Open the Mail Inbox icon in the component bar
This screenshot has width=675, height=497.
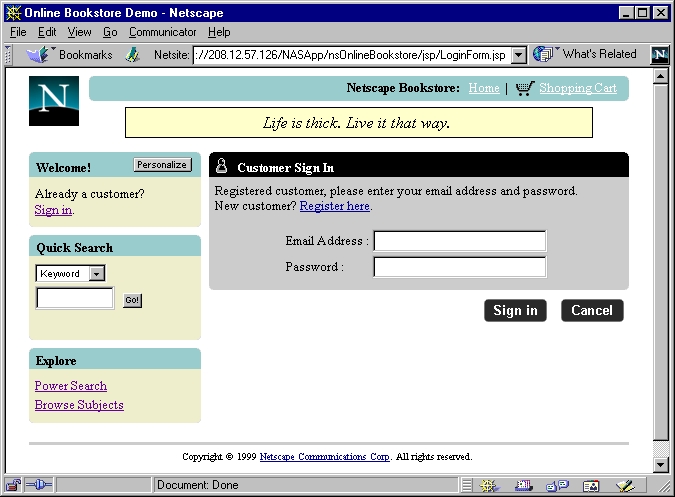tap(524, 486)
